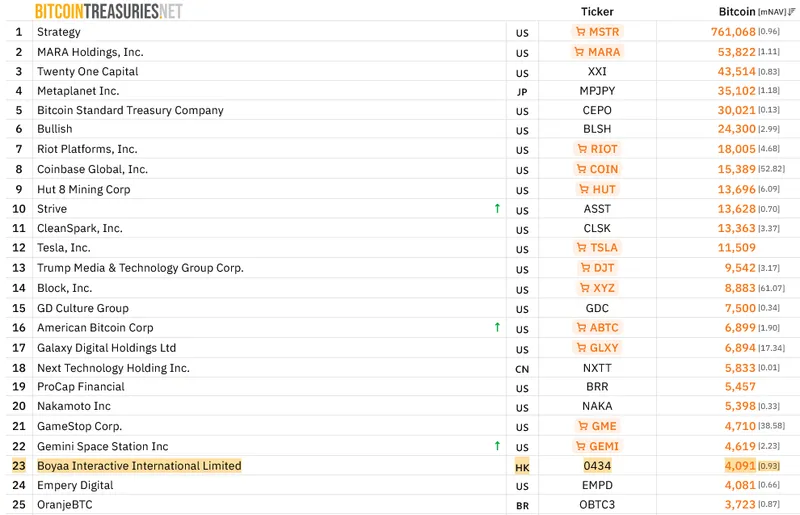Click the HUT ticker badge
Screen dimensions: 800x515
pos(597,189)
